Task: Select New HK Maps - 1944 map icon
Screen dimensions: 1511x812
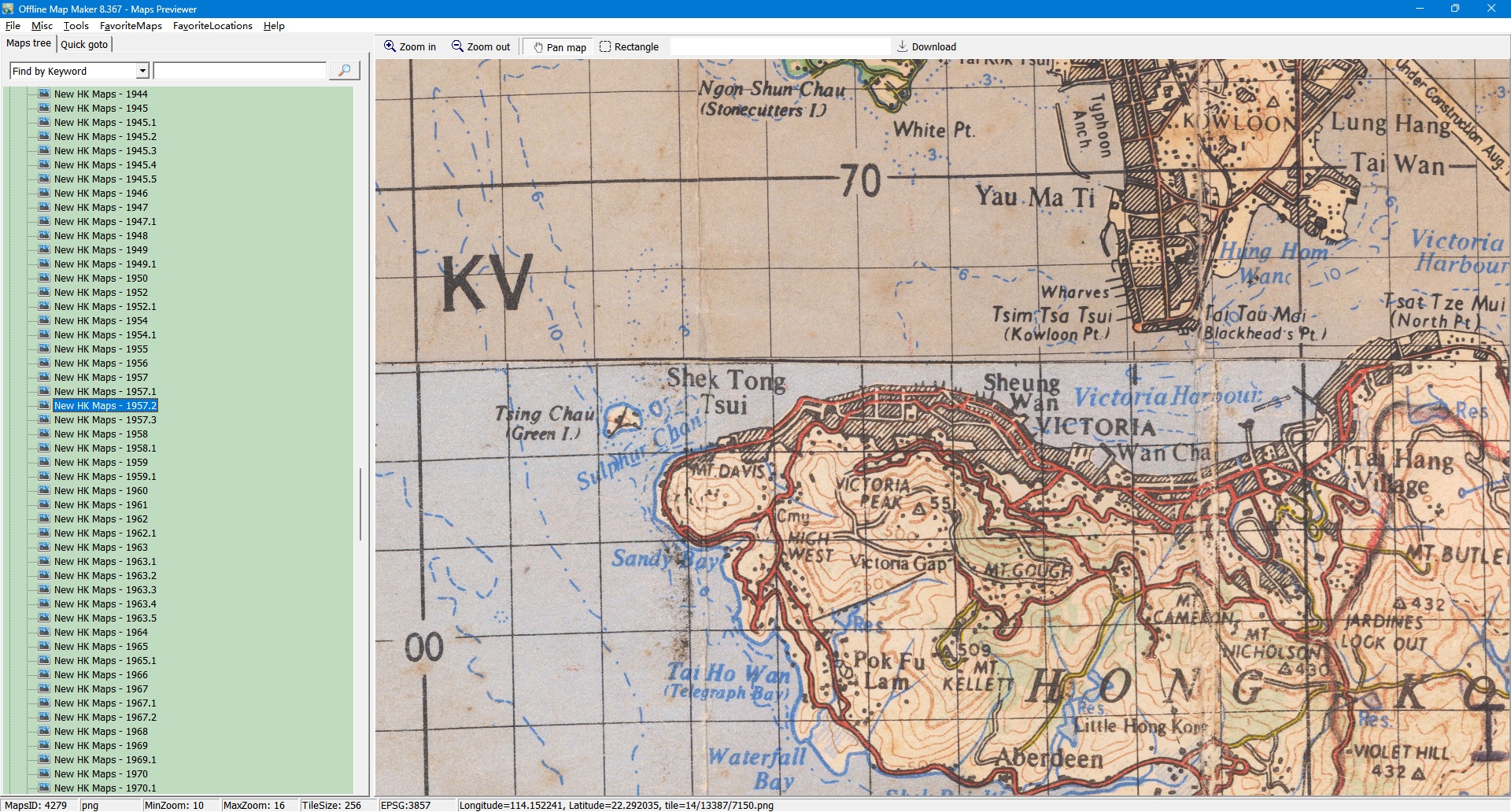Action: (x=44, y=94)
